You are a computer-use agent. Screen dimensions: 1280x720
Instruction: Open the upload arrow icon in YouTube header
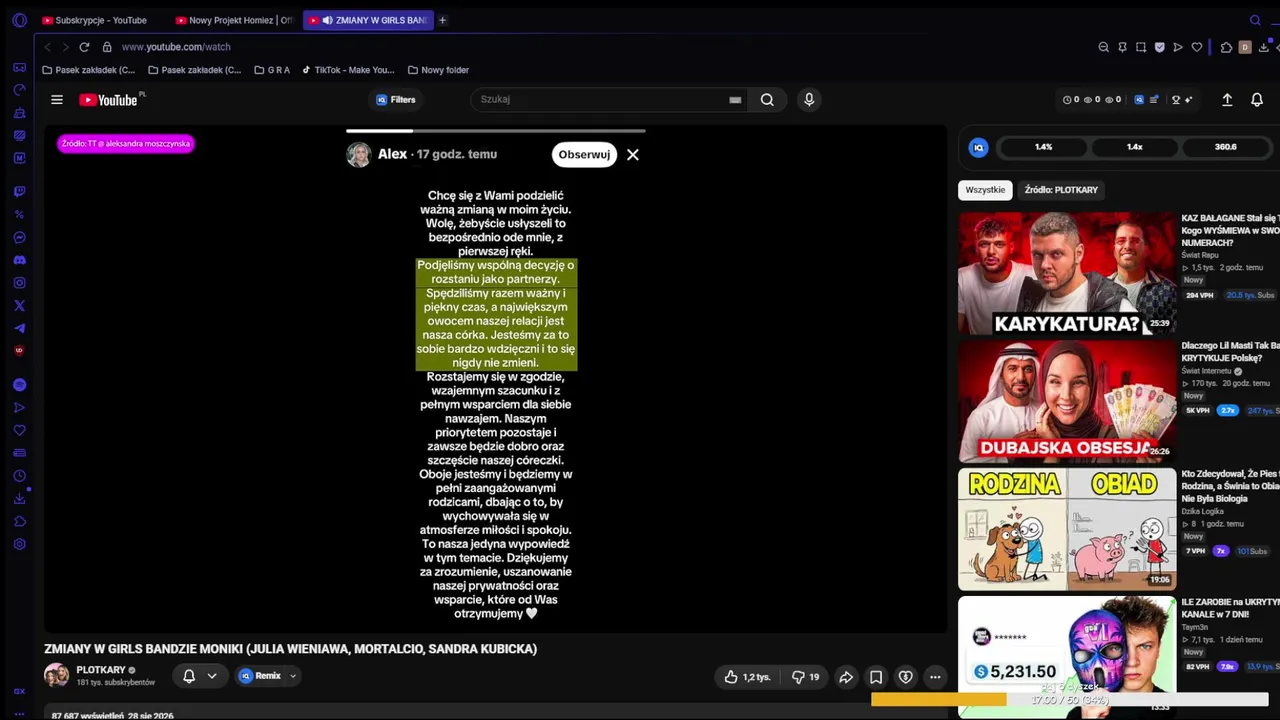[x=1227, y=100]
